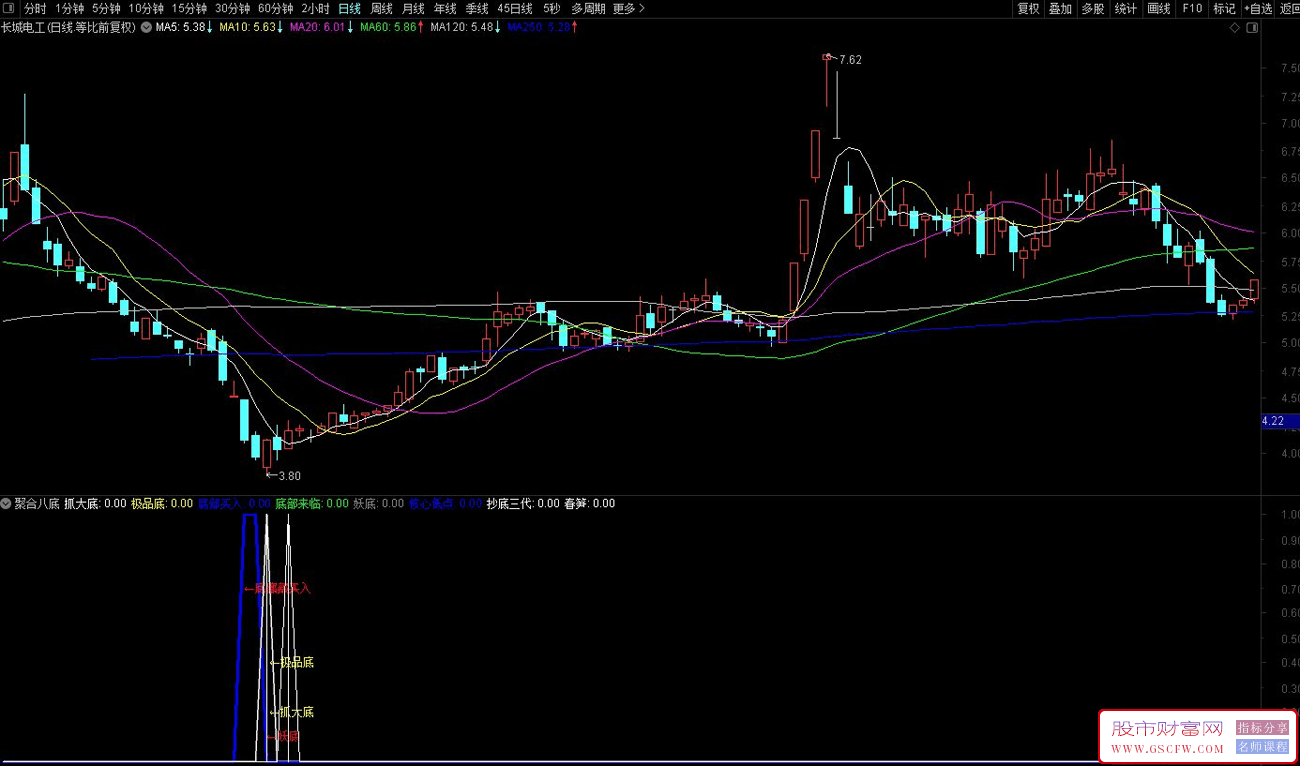Click the 抓大底 signal arrow label
Viewport: 1300px width, 766px height.
[x=292, y=712]
